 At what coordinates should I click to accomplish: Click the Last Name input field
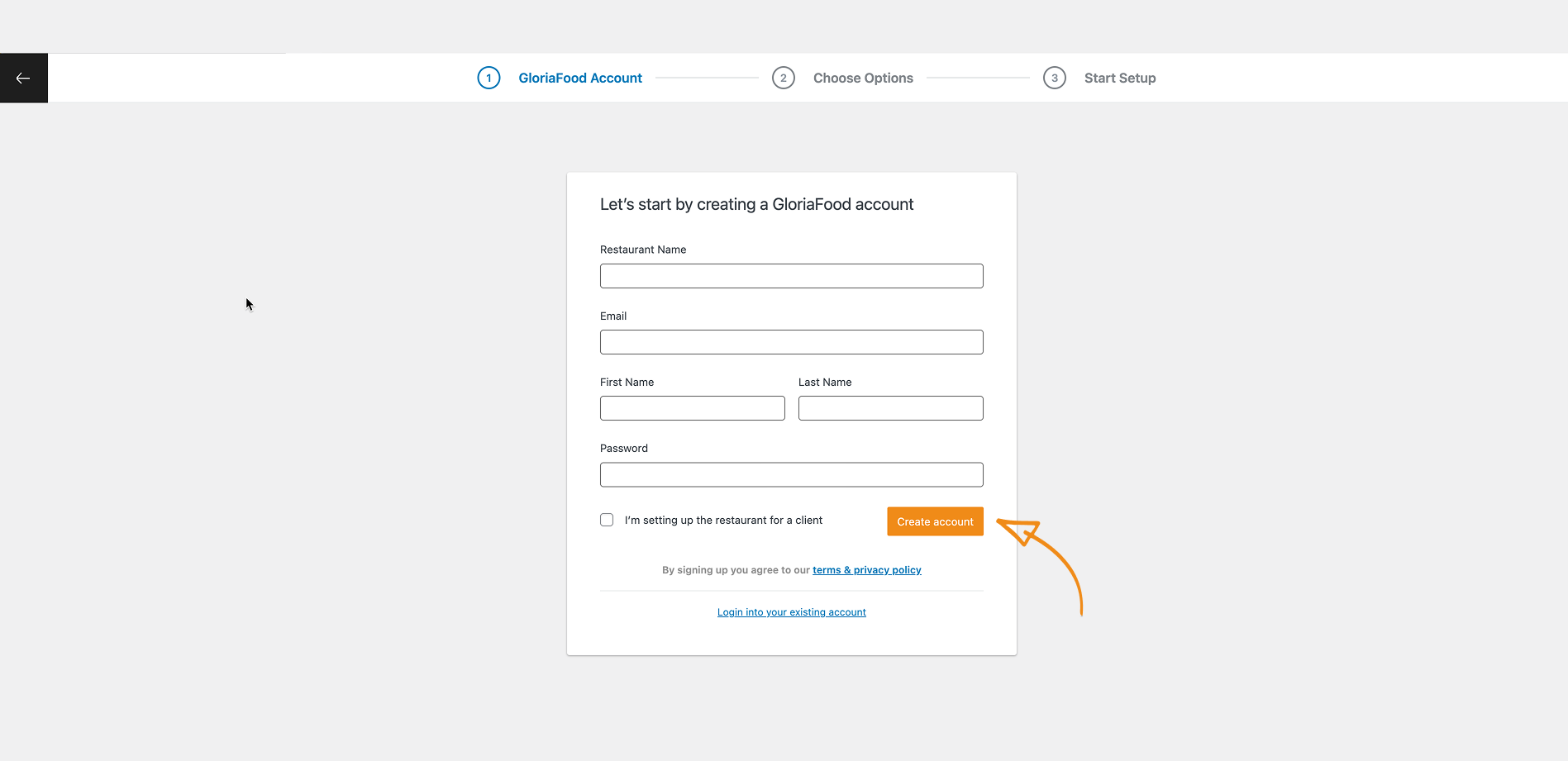pyautogui.click(x=890, y=408)
